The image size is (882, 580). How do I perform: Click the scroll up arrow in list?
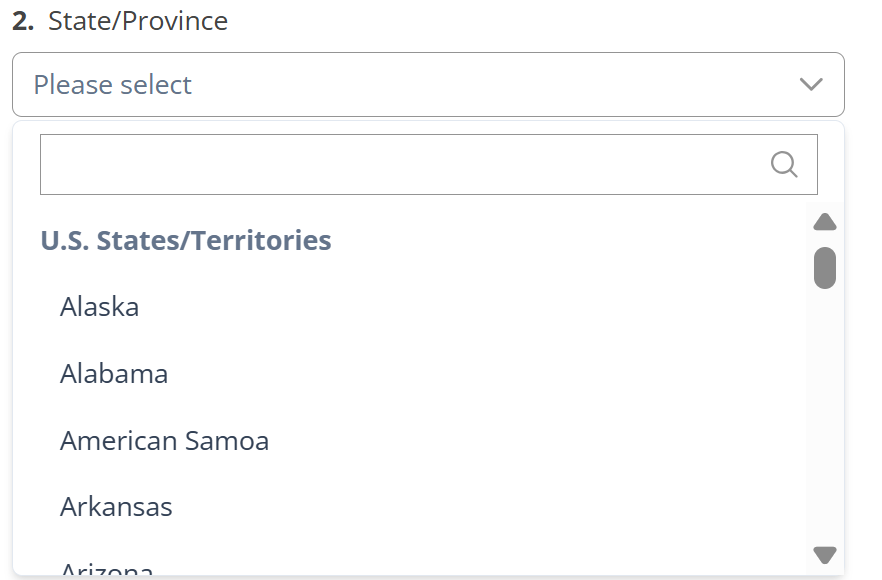tap(825, 222)
